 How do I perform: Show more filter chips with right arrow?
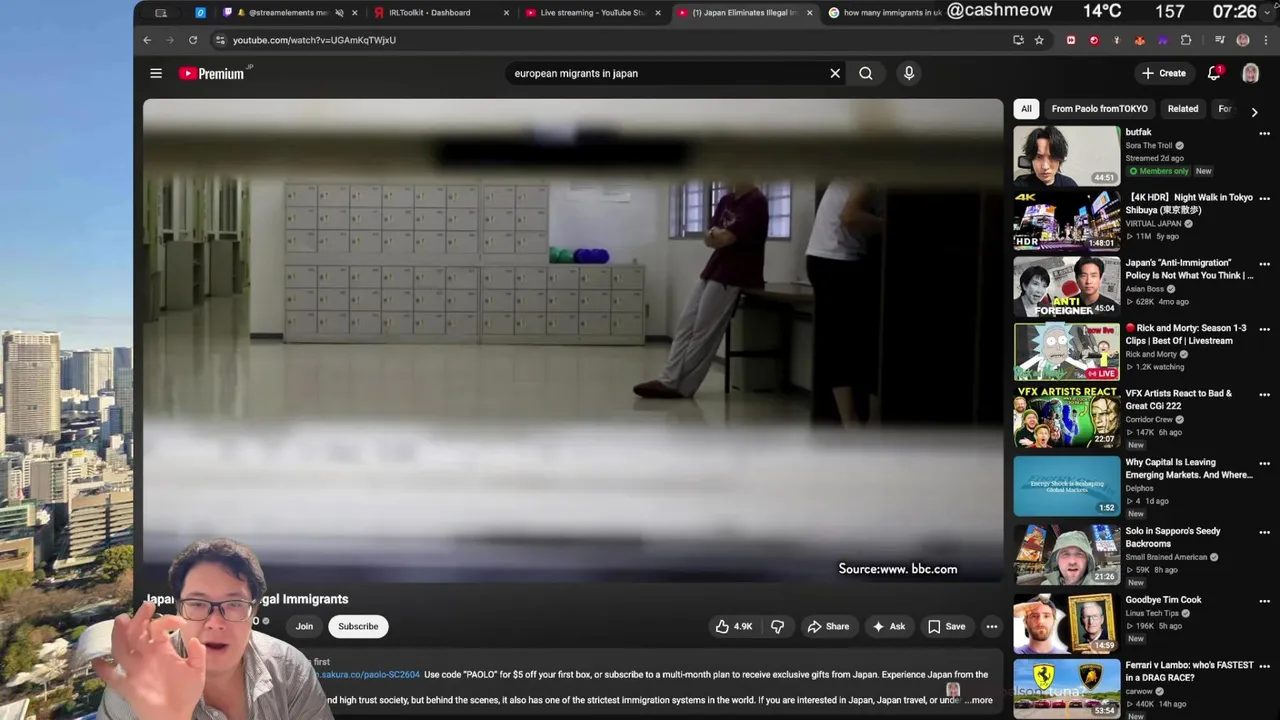(x=1254, y=112)
